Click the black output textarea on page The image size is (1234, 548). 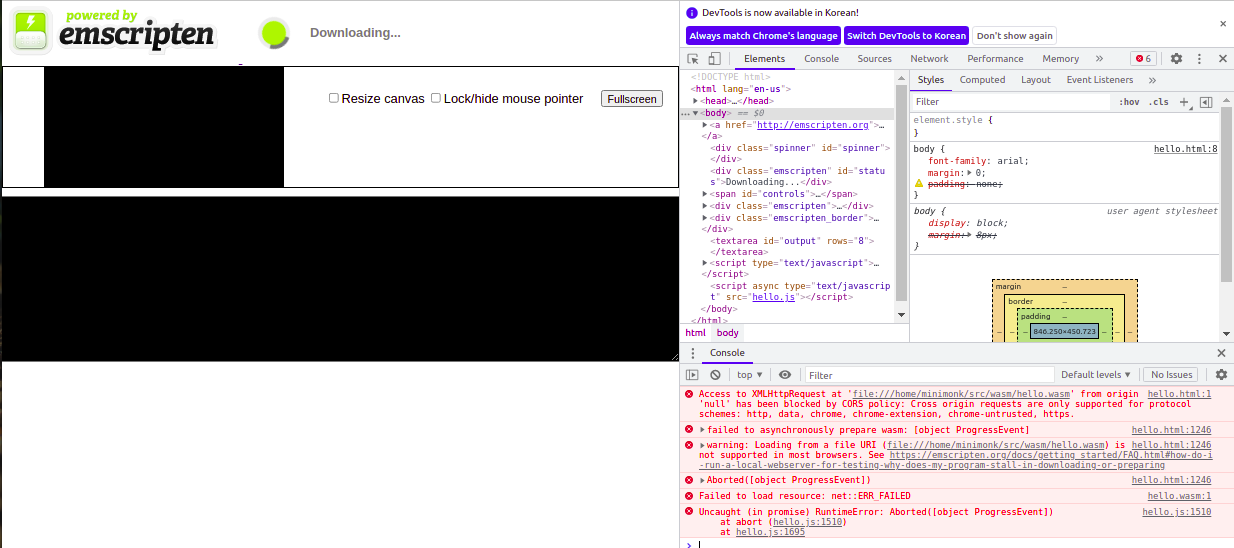(x=339, y=279)
